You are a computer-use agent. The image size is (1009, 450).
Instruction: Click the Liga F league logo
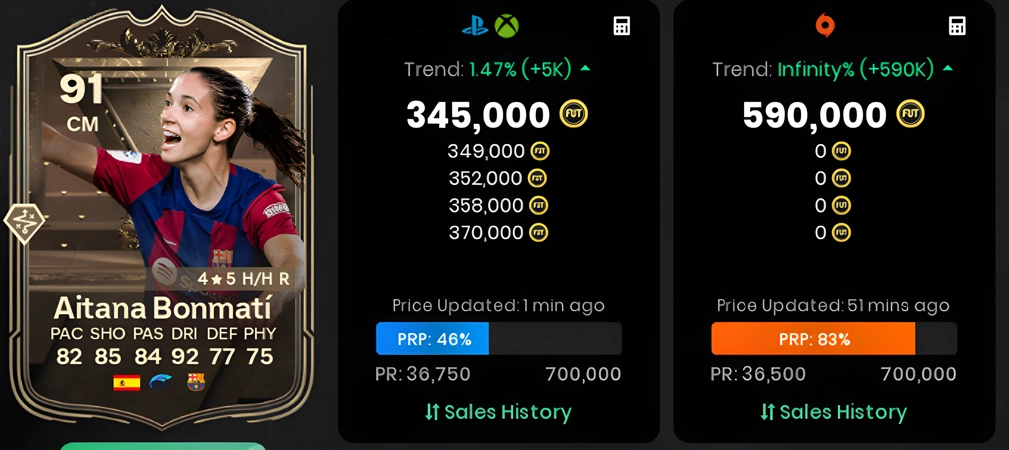[x=161, y=383]
